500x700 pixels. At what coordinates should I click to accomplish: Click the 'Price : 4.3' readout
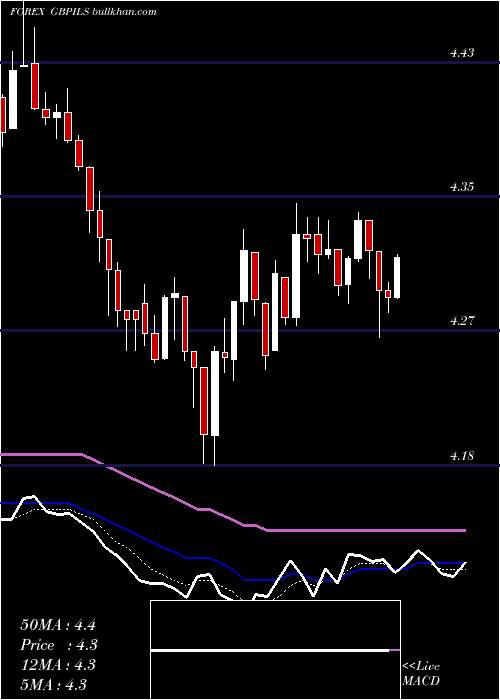pyautogui.click(x=59, y=645)
